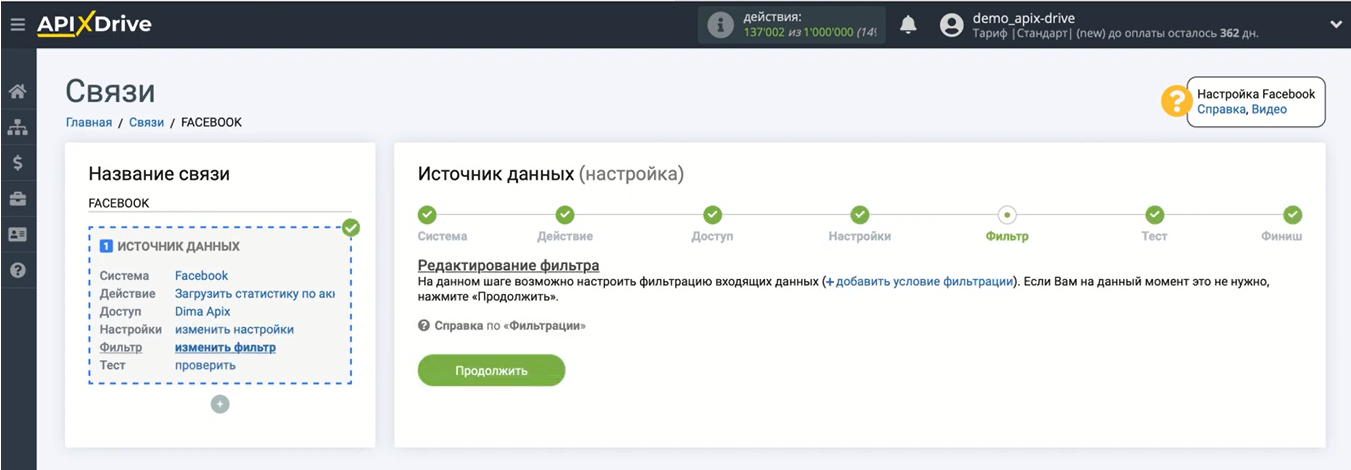
Task: Click проверить test link
Action: pos(205,366)
